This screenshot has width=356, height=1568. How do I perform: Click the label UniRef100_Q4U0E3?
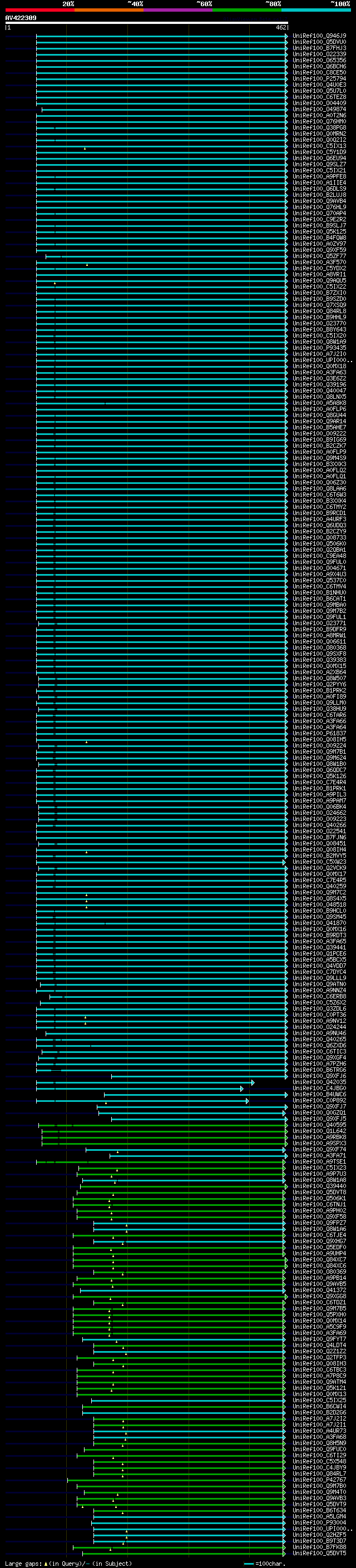(319, 85)
